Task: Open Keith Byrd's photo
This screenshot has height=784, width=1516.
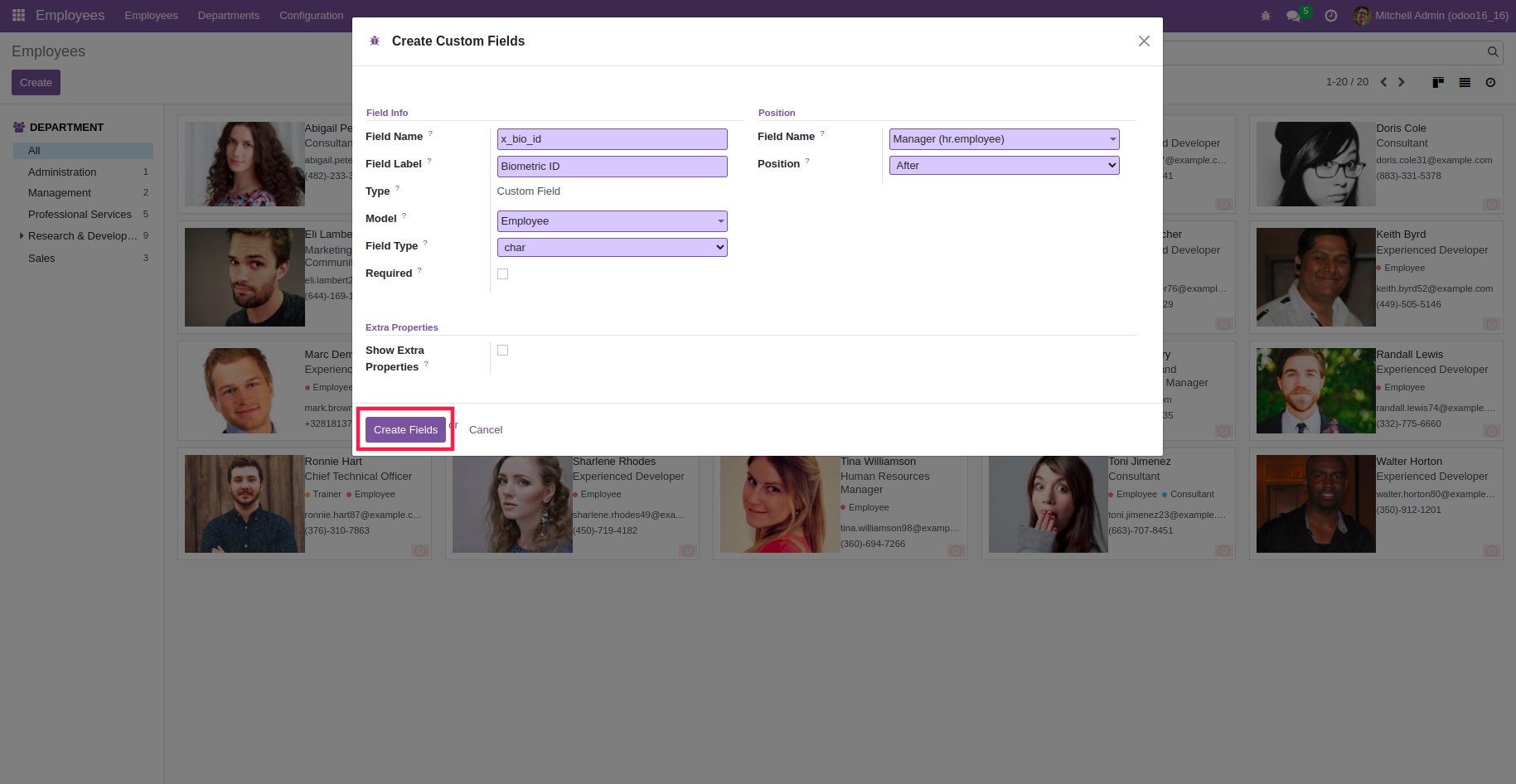Action: [x=1315, y=277]
